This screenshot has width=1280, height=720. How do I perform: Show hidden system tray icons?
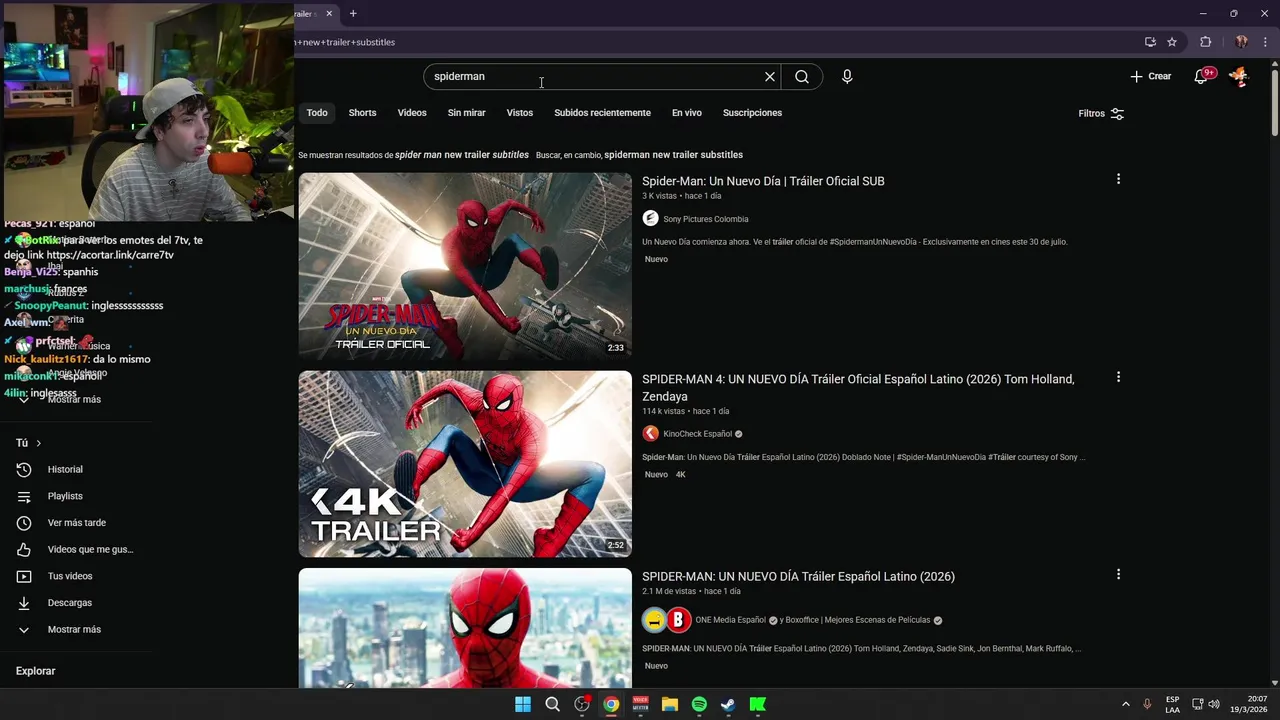point(1125,705)
